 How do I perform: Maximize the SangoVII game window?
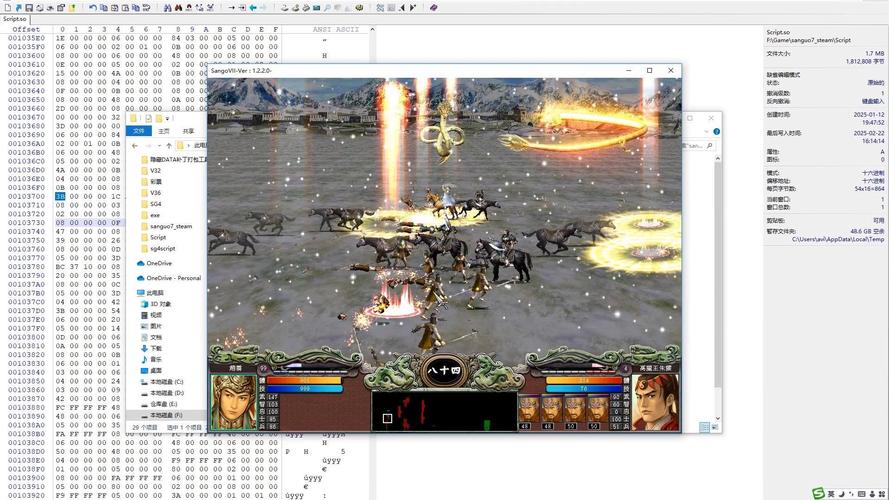click(650, 70)
